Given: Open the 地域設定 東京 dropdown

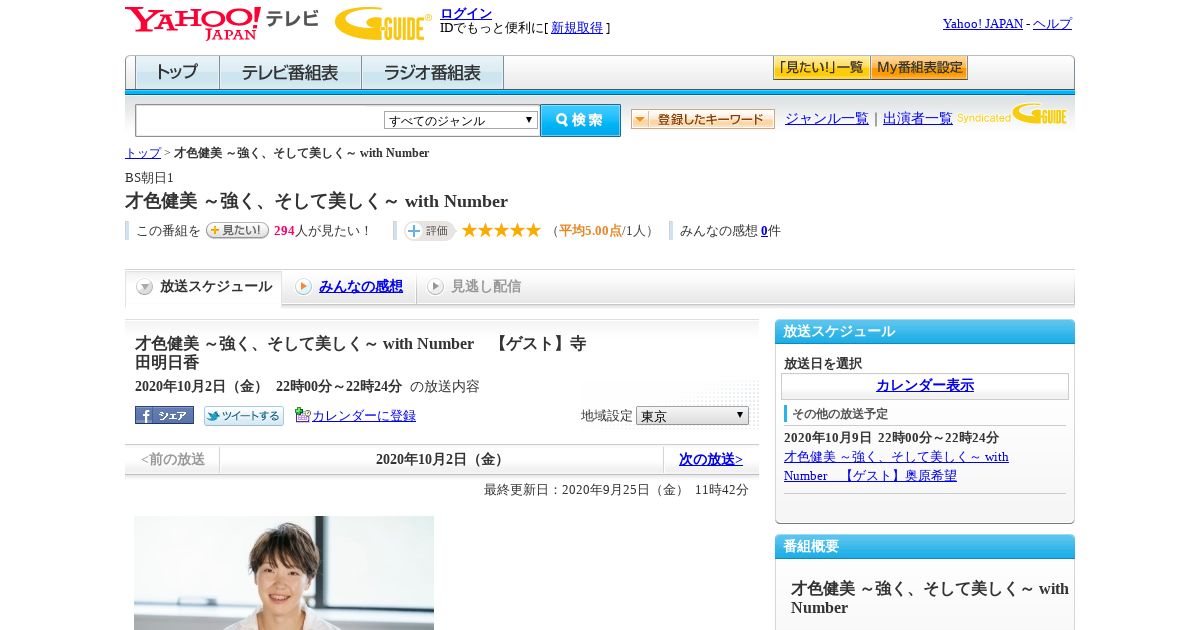Looking at the screenshot, I should (x=692, y=415).
